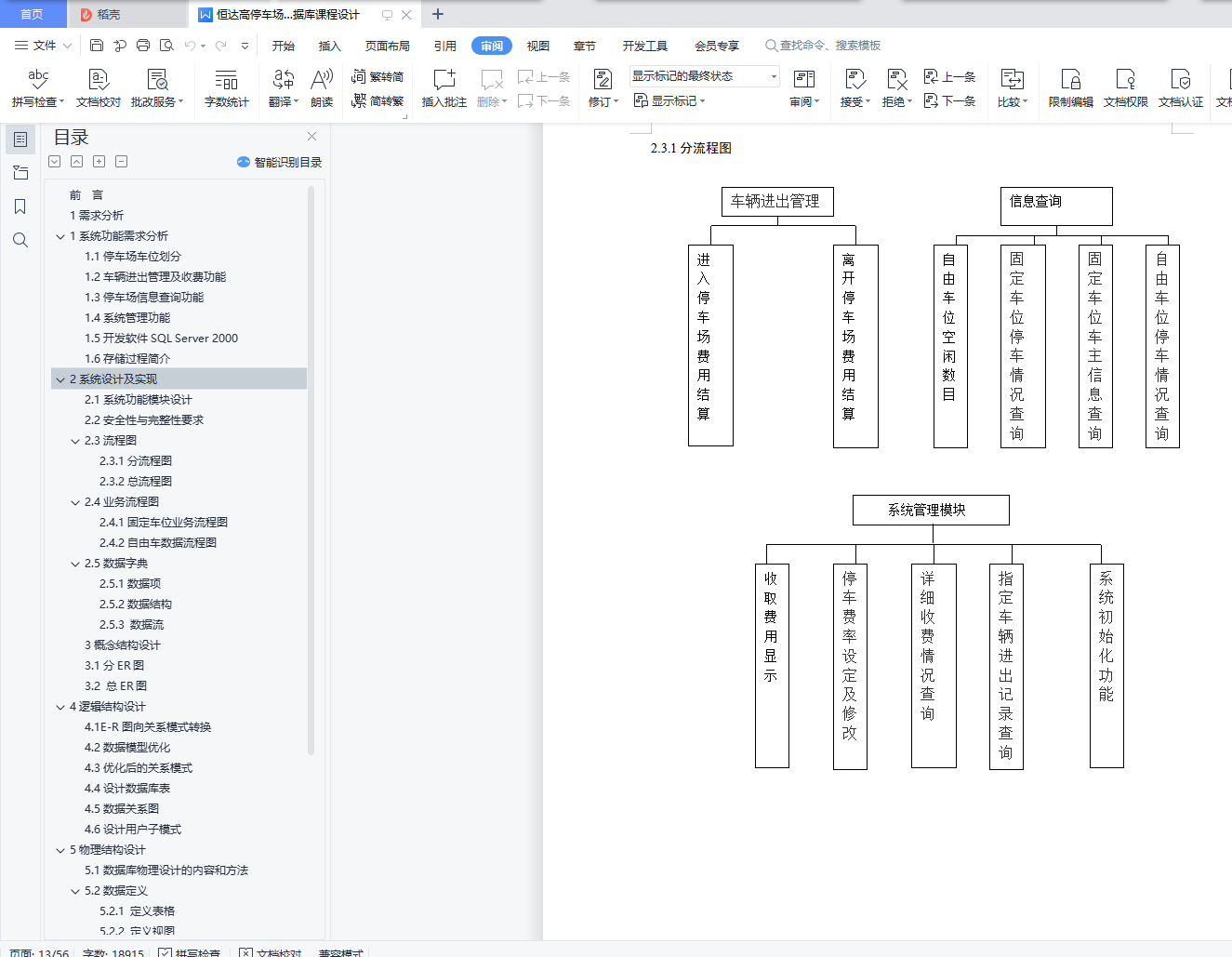Collapse the '5 物理结构设计' outline node
This screenshot has width=1232, height=957.
pyautogui.click(x=60, y=850)
